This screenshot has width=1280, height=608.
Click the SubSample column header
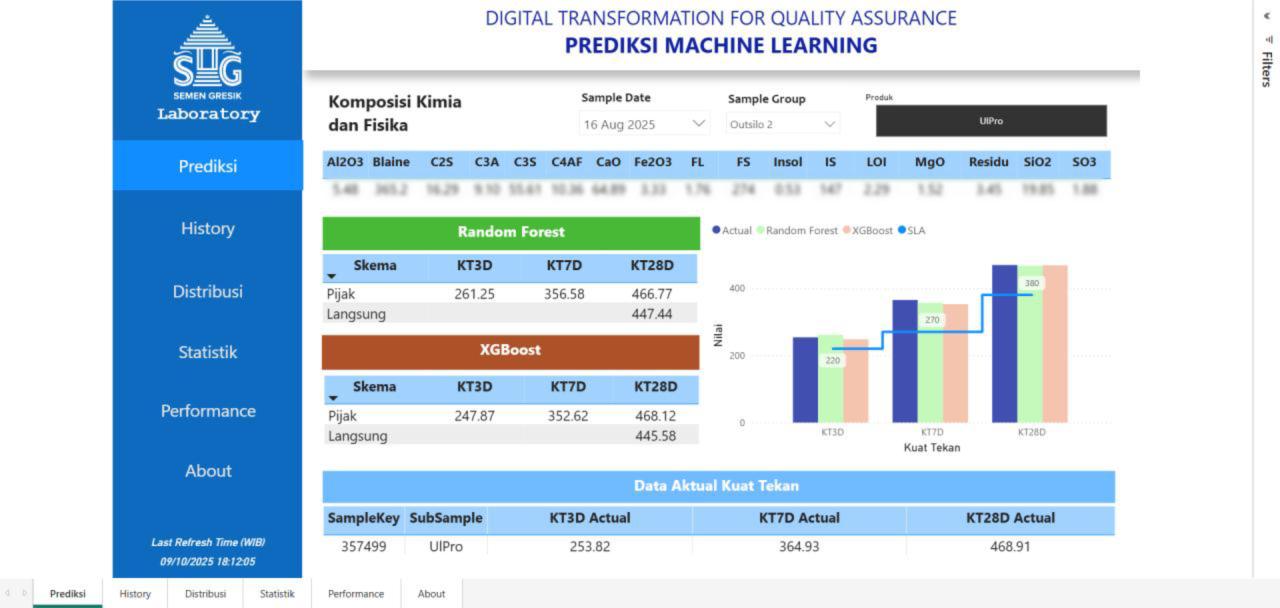click(x=446, y=518)
